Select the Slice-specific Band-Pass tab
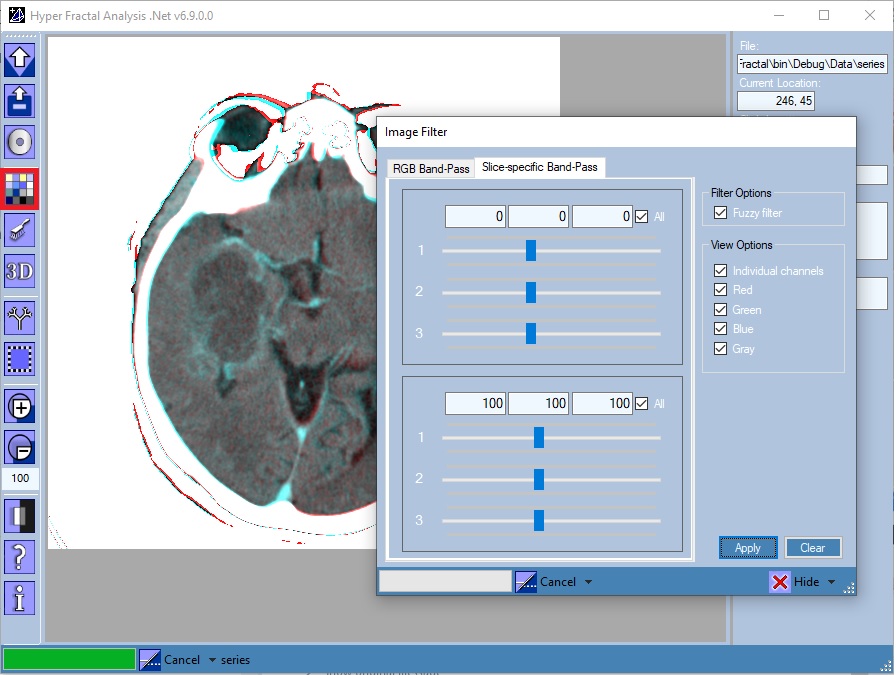 point(539,167)
